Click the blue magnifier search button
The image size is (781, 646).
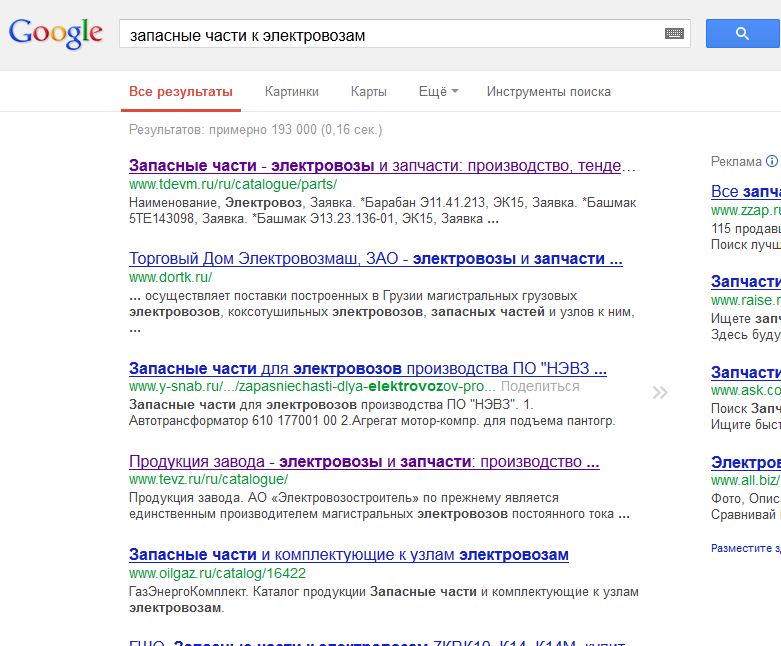743,33
